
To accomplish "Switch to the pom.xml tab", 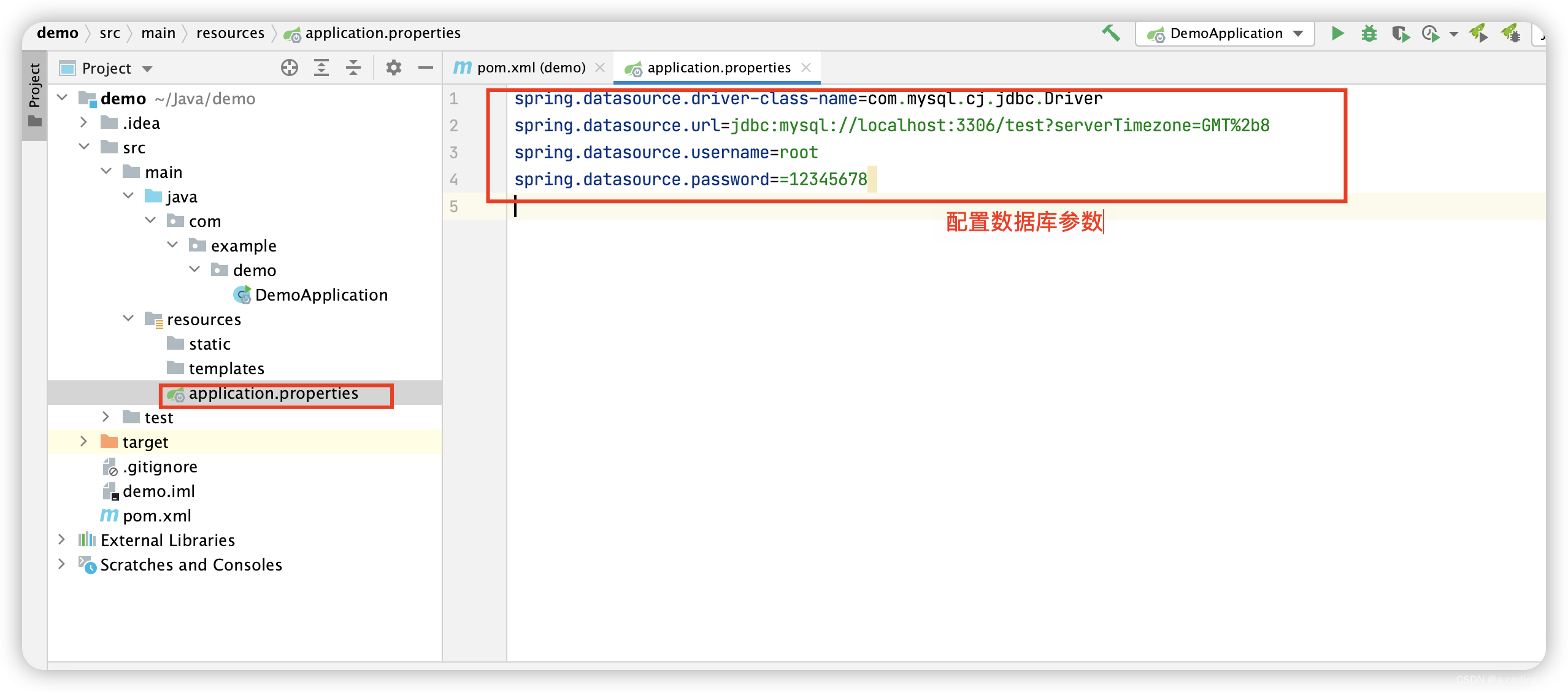I will tap(519, 67).
